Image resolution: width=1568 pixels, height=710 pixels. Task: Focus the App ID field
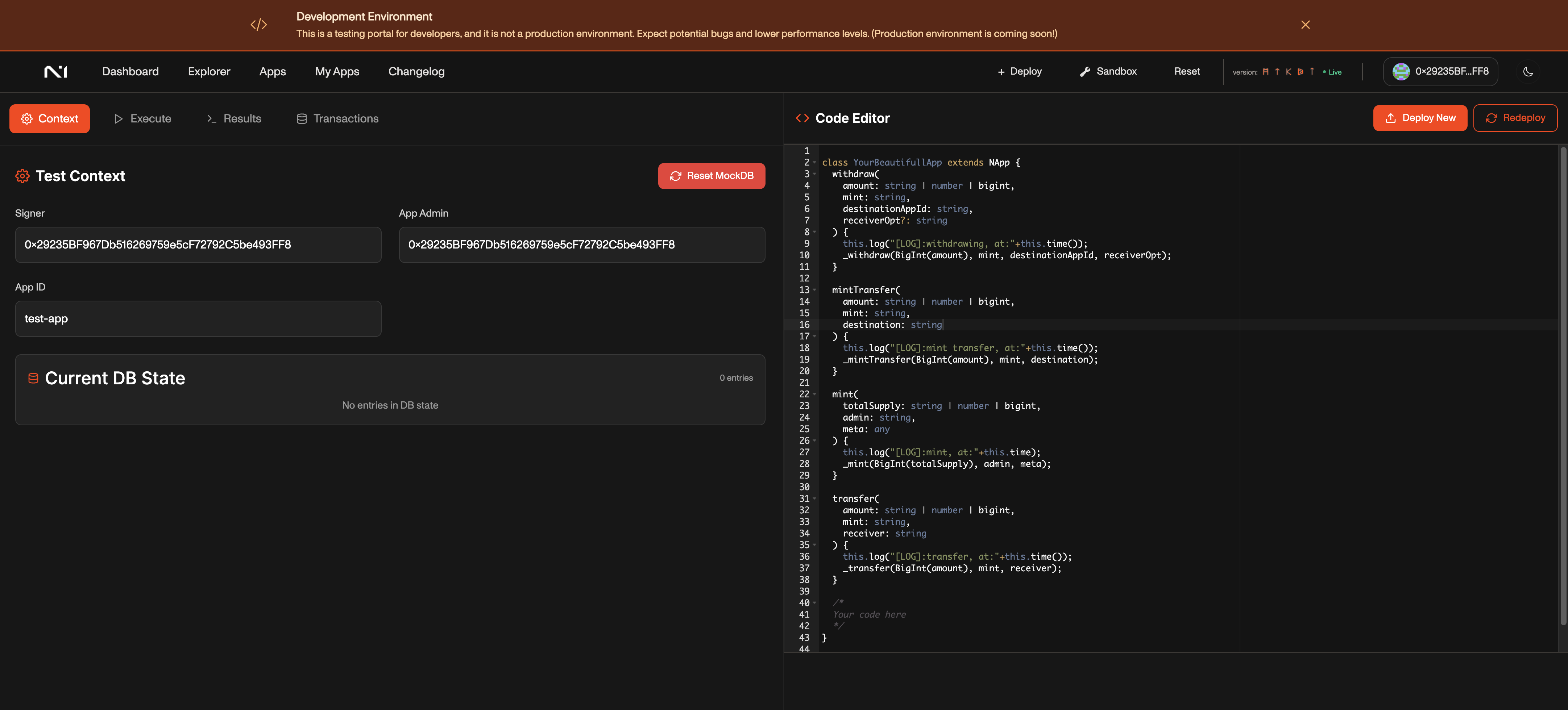pos(198,319)
